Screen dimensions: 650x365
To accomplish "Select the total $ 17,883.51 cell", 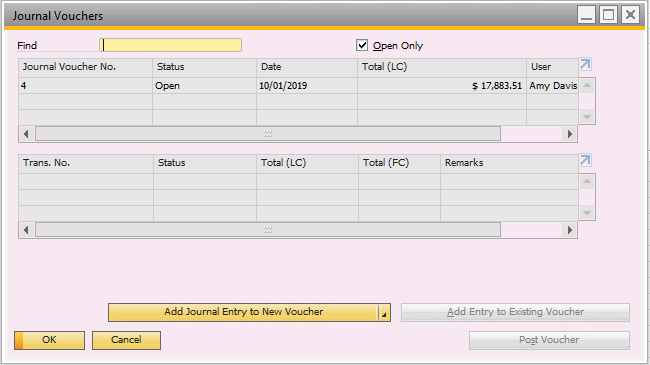I will point(442,85).
